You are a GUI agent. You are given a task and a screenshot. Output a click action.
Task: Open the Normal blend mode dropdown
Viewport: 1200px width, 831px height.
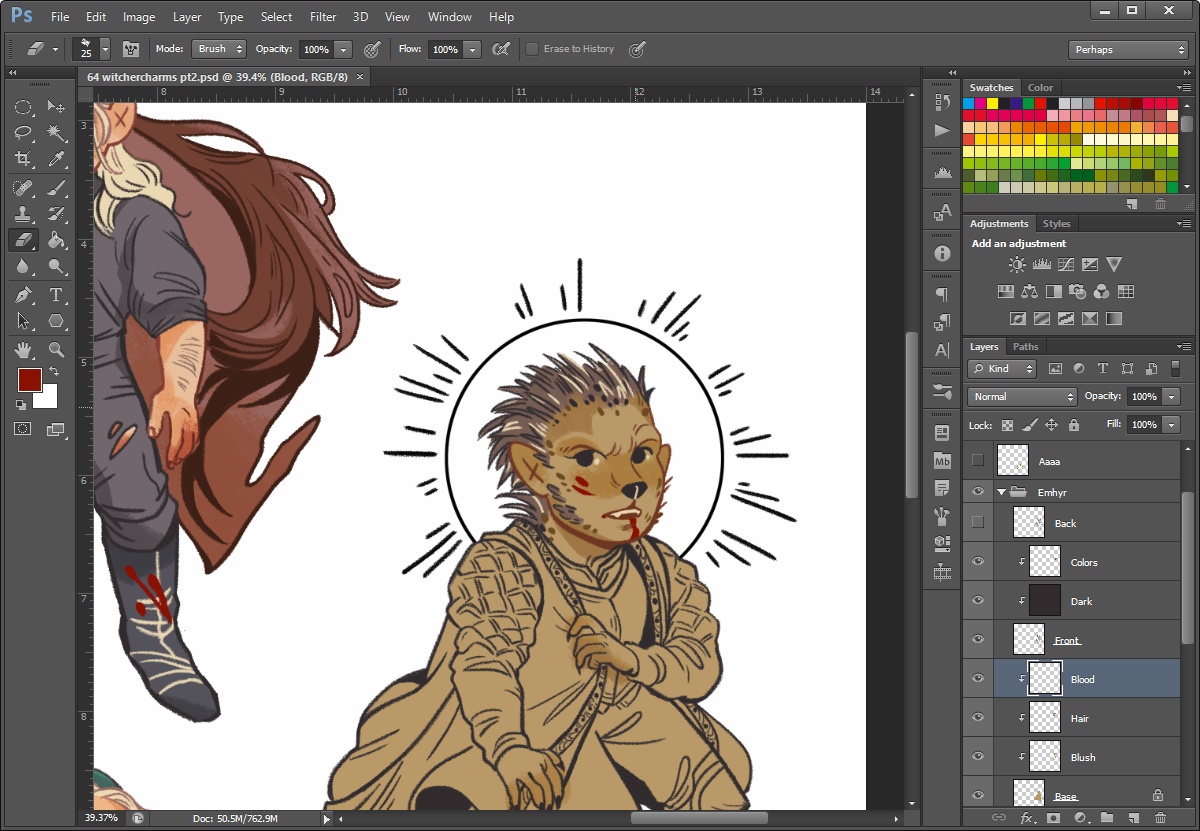[1022, 397]
